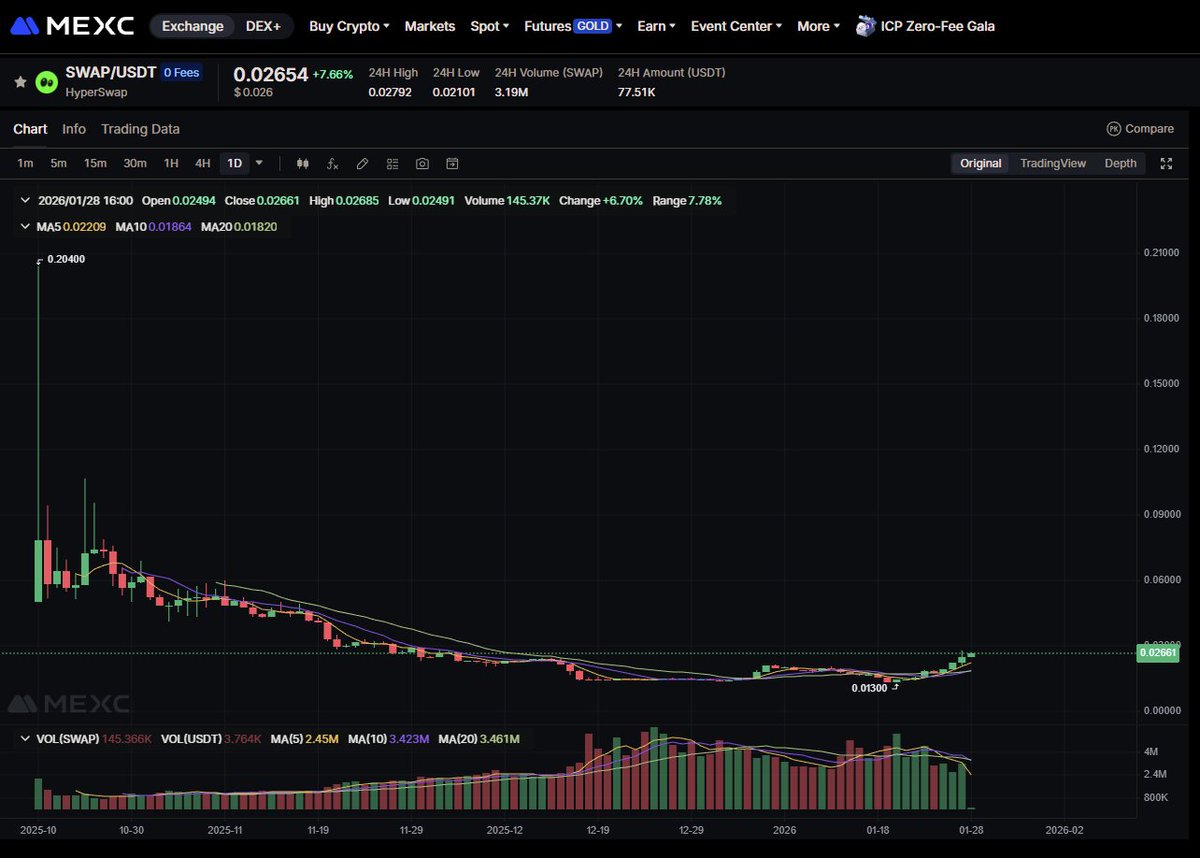The height and width of the screenshot is (858, 1200).
Task: Click the MA20 0.01820 indicator label
Action: point(239,227)
